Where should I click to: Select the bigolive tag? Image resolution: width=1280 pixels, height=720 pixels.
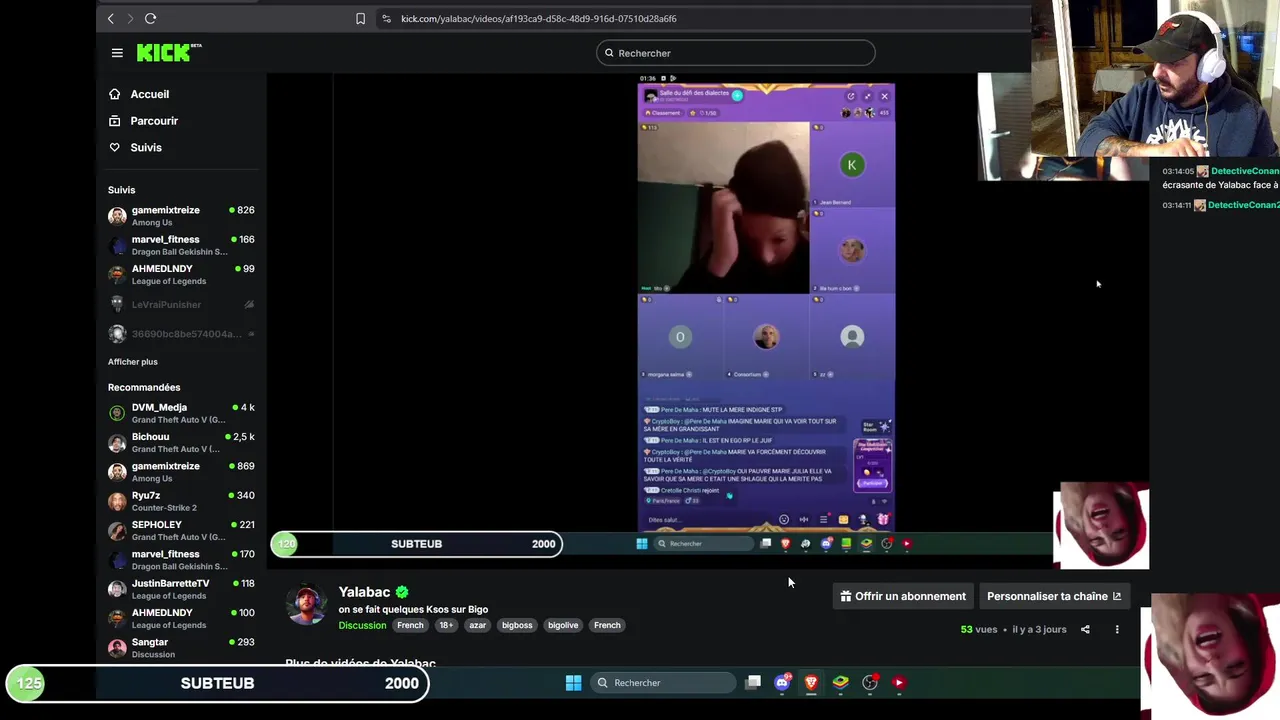tap(563, 625)
